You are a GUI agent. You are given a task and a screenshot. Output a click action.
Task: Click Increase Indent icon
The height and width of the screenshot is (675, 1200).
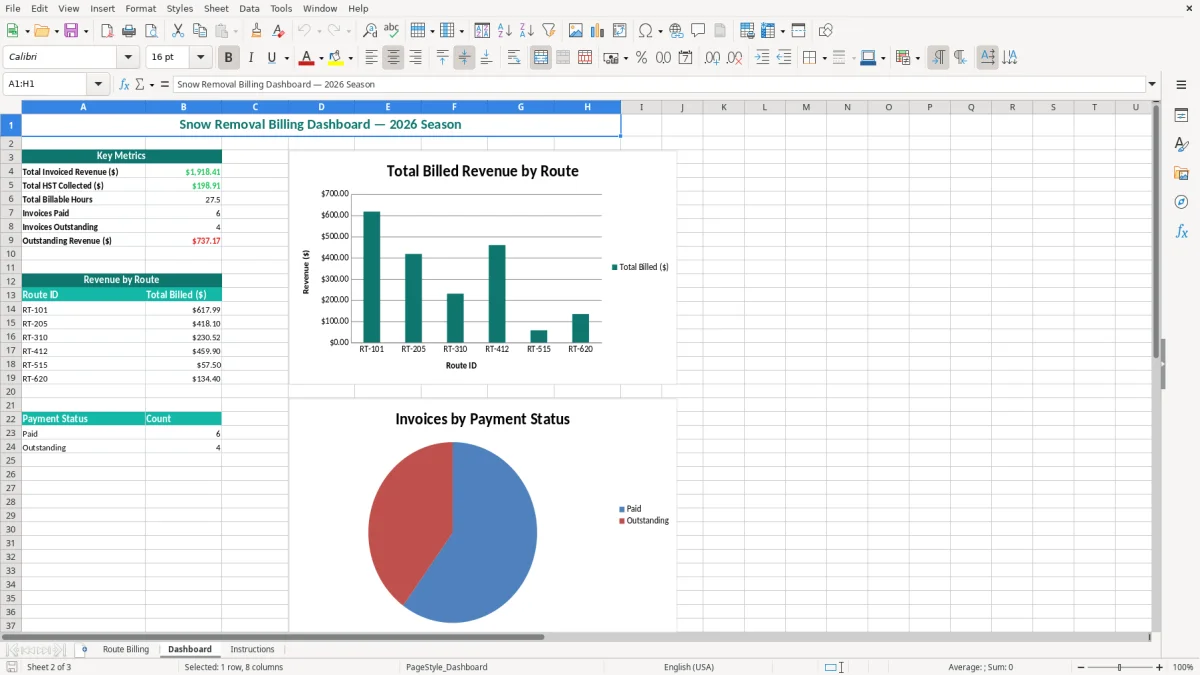point(762,58)
